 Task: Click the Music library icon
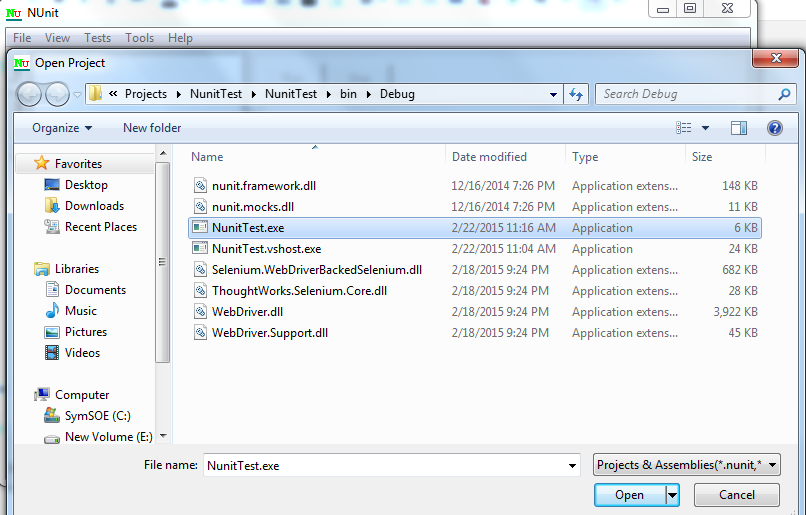pos(52,310)
